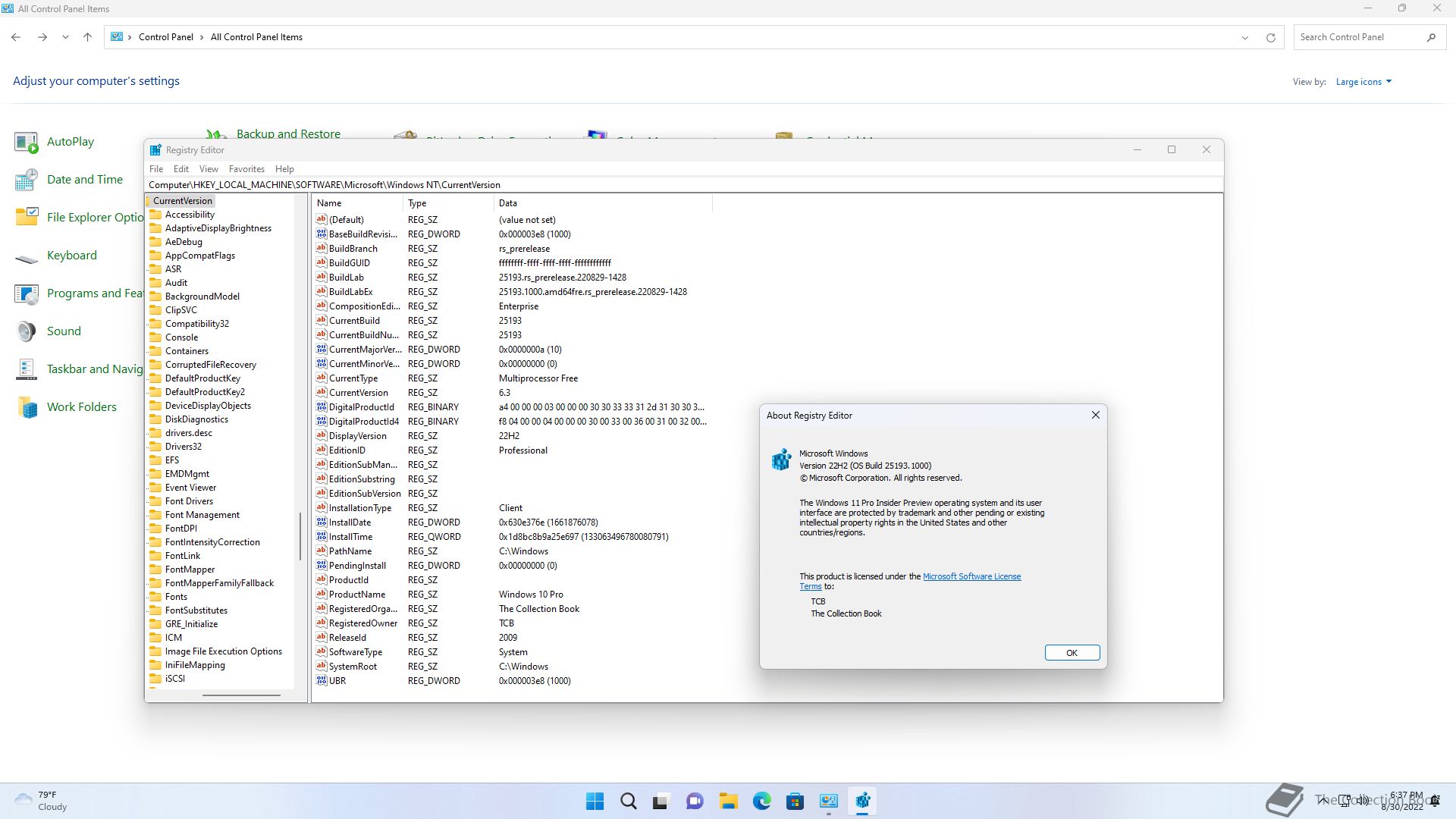Click the Type column header
Viewport: 1456px width, 819px height.
448,203
